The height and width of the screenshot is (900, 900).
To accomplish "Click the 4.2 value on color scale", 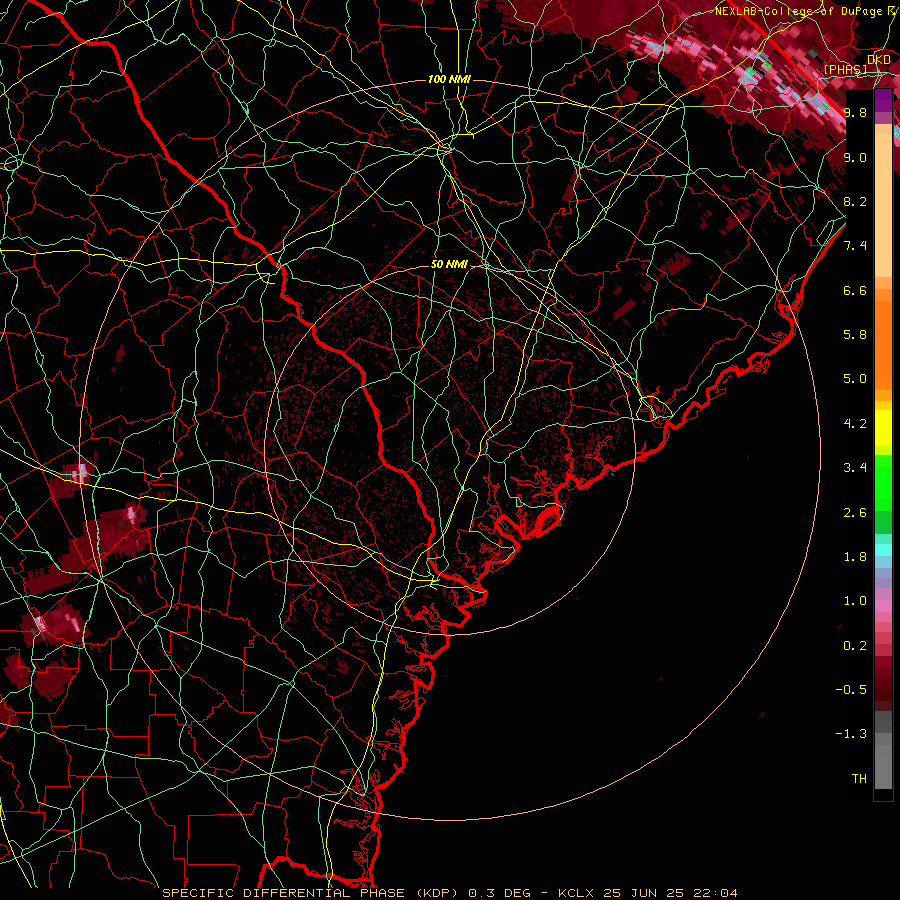I will 855,424.
